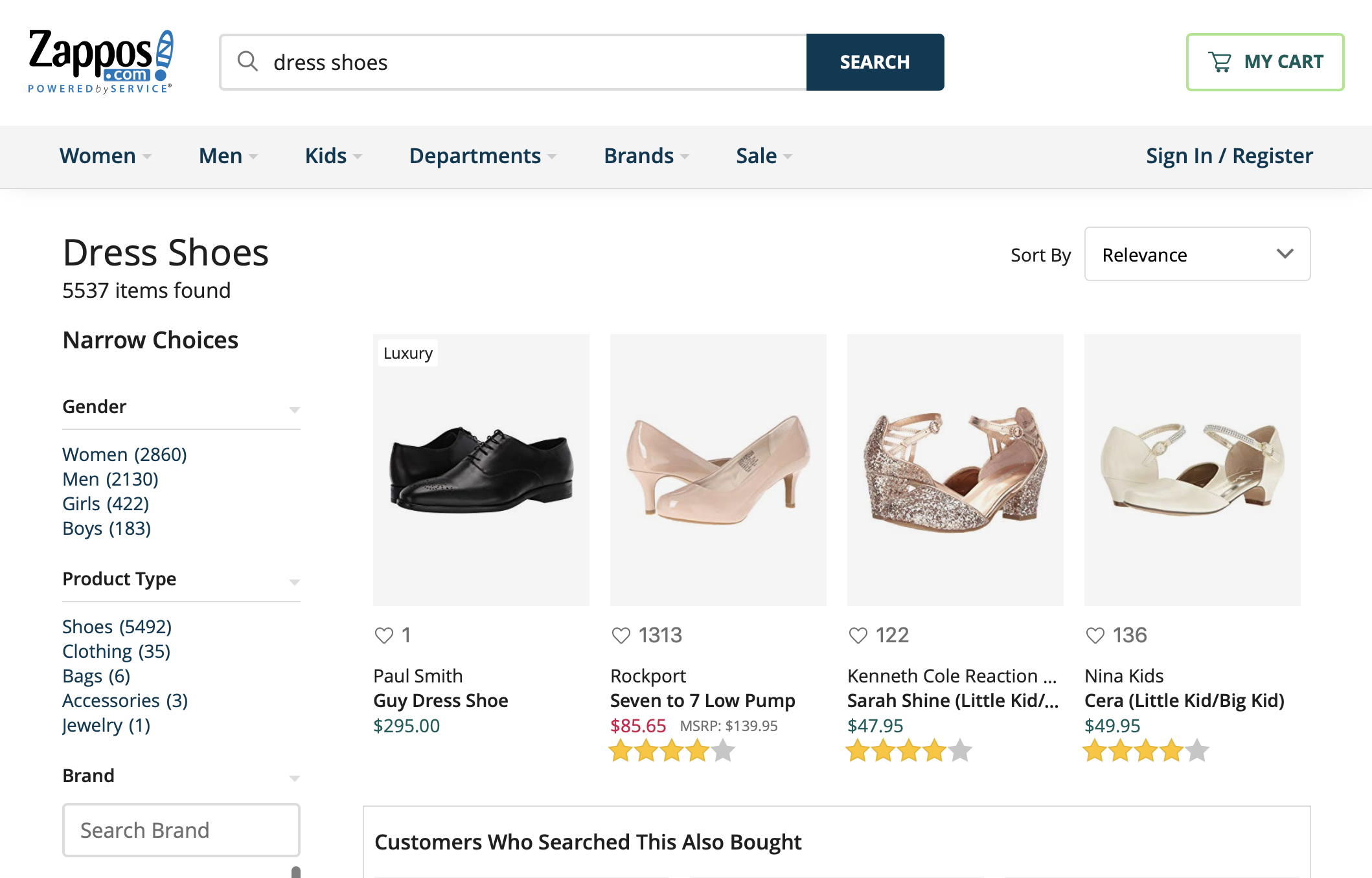Filter by Women (2860)
The height and width of the screenshot is (878, 1372).
click(x=124, y=455)
